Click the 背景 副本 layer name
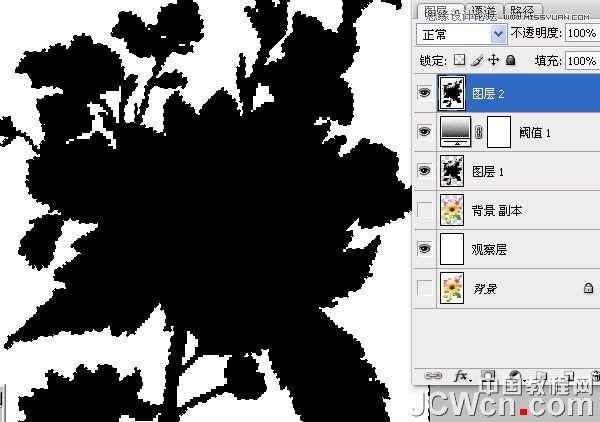 click(497, 211)
